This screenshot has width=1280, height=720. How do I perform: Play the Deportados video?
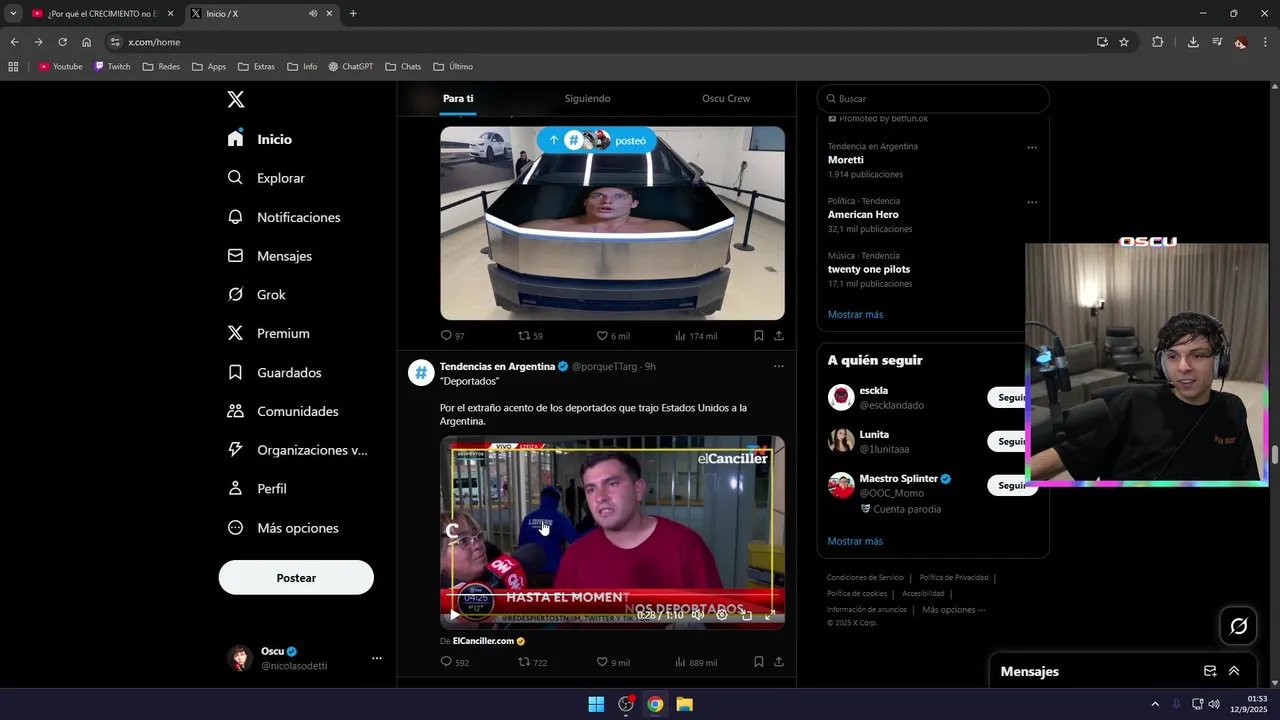point(455,615)
